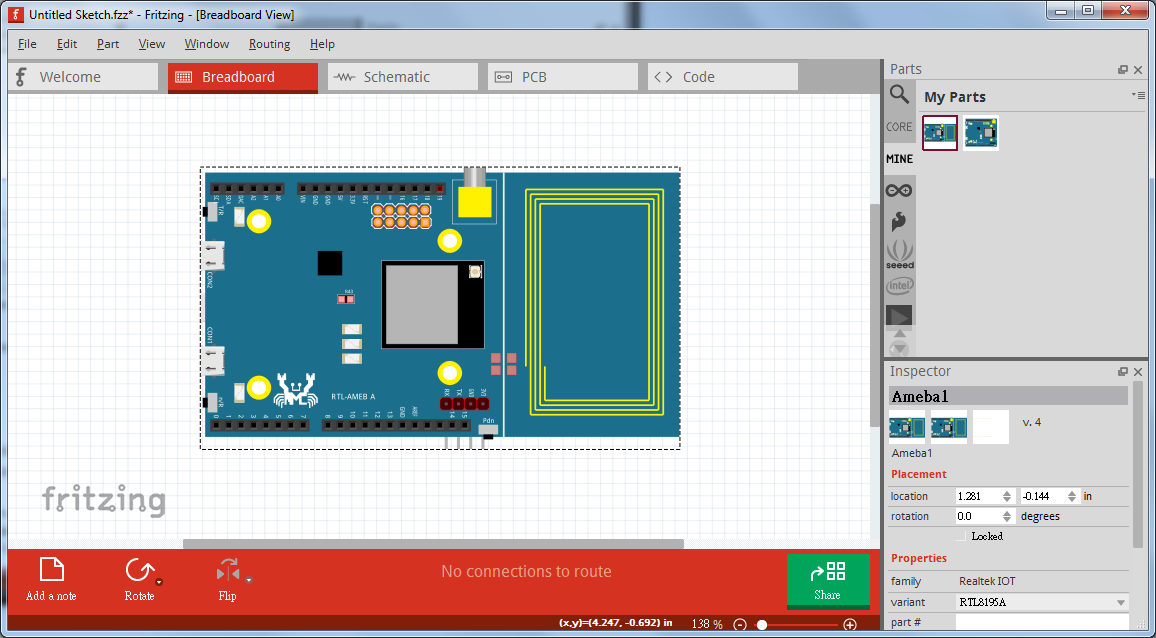The width and height of the screenshot is (1156, 638).
Task: Open the View menu
Action: 152,44
